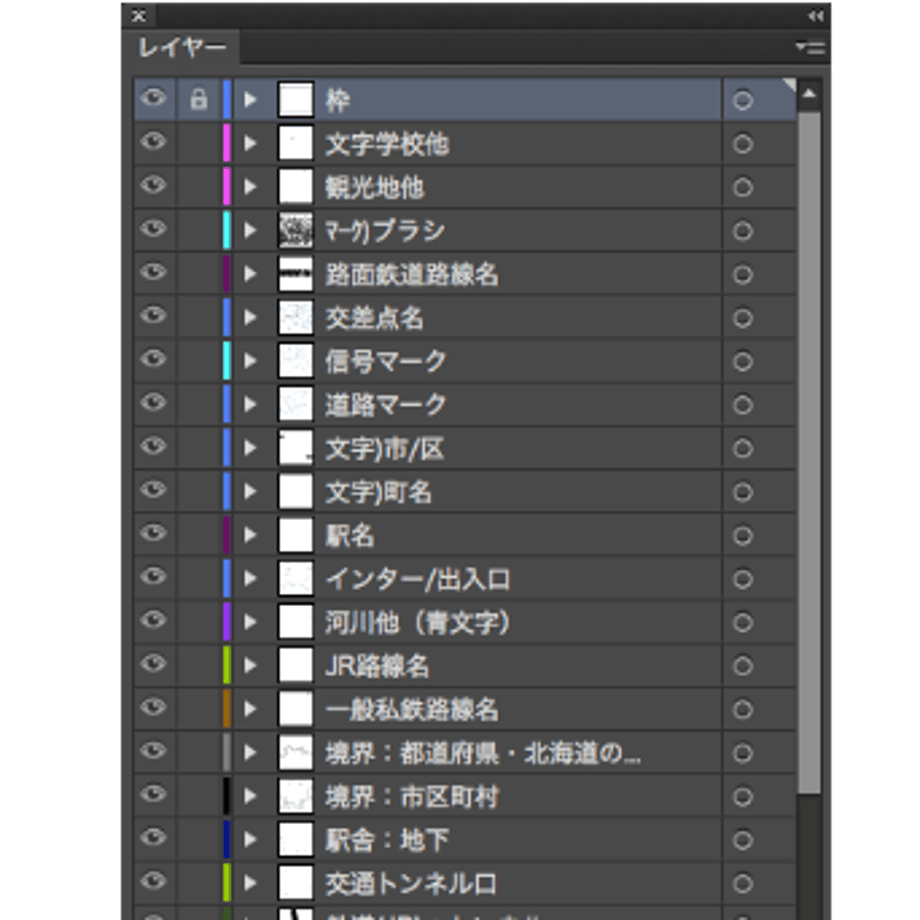Select the 駅舎:地下 layer name
The width and height of the screenshot is (920, 920).
pyautogui.click(x=387, y=840)
